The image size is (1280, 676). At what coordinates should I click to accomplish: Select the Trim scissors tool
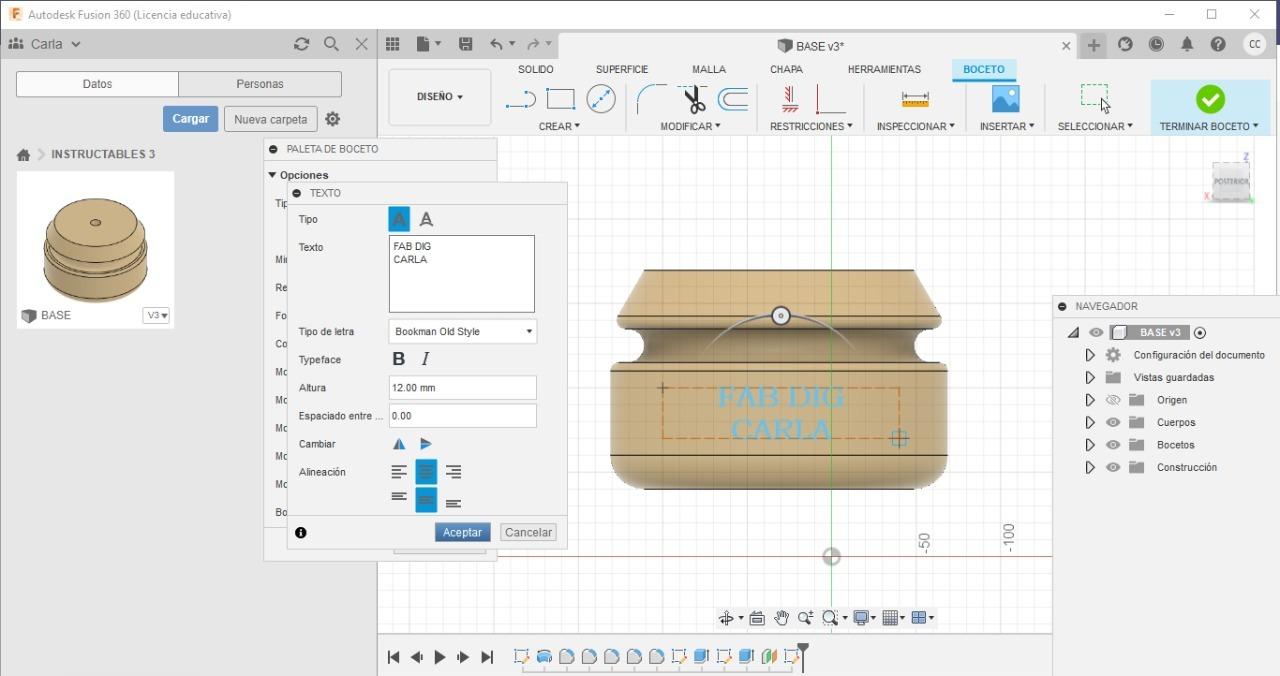pos(694,99)
